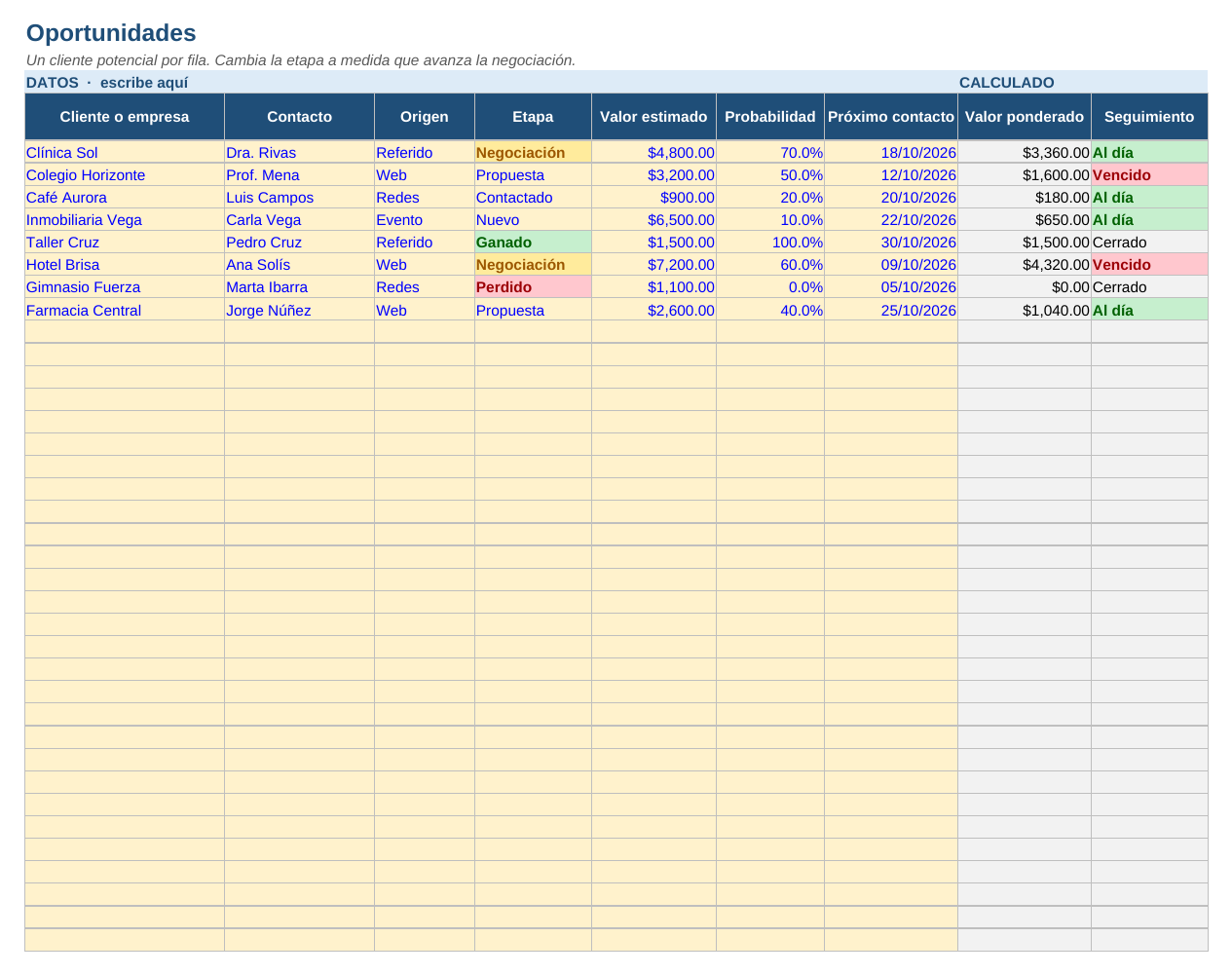Viewport: 1232px width, 975px height.
Task: Click Taller Cruz's 'Cerrado' status cell
Action: tap(1149, 242)
